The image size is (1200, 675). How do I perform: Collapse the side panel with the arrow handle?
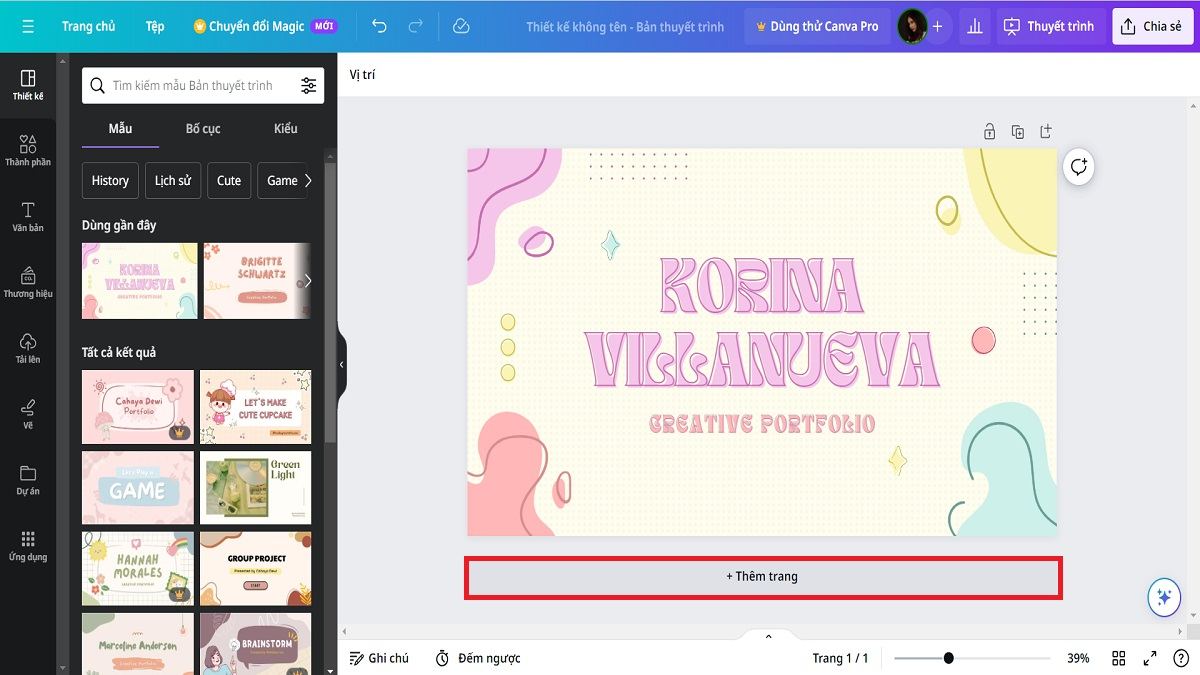coord(341,365)
